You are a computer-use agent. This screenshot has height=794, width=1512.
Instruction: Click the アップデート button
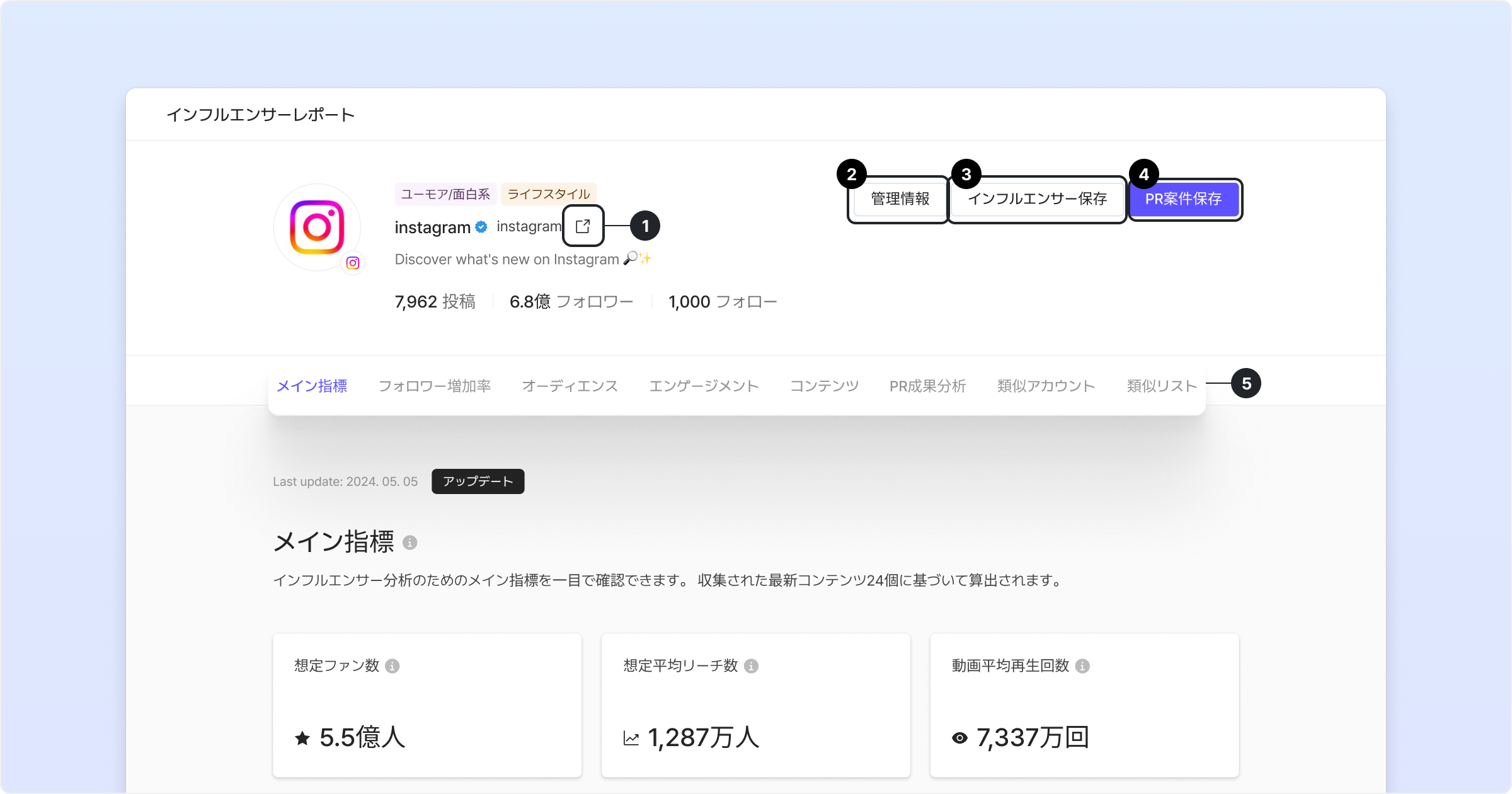478,481
